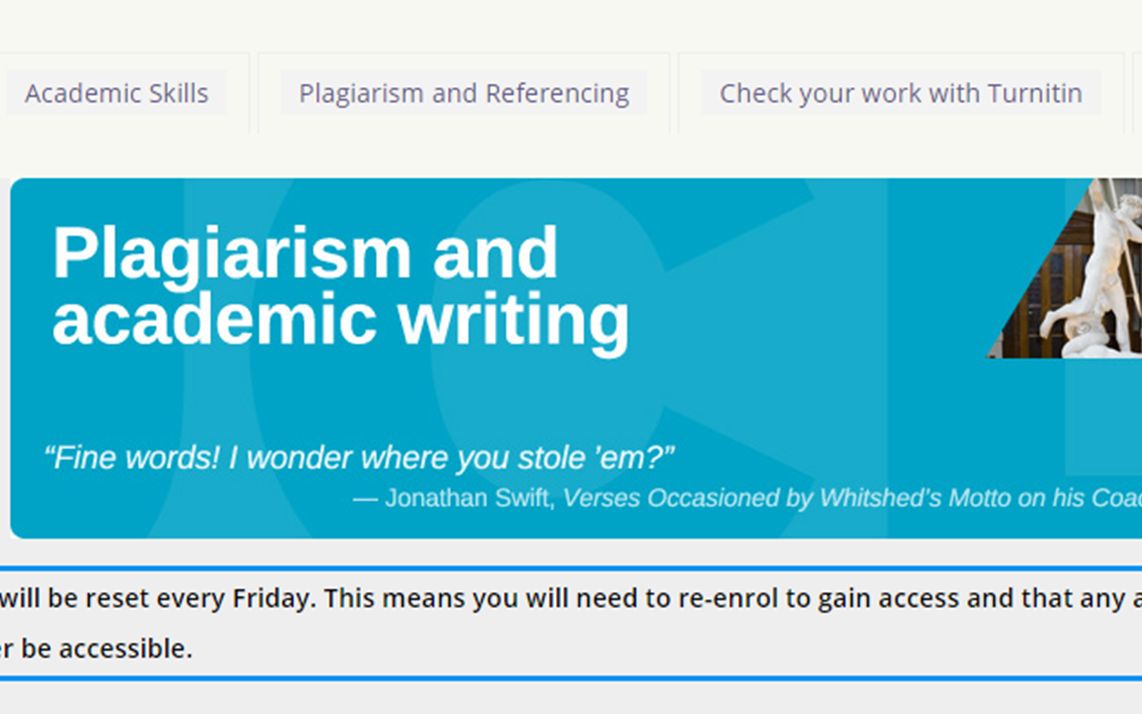Switch to Plagiarism and Referencing tab
This screenshot has height=714, width=1142.
(464, 93)
